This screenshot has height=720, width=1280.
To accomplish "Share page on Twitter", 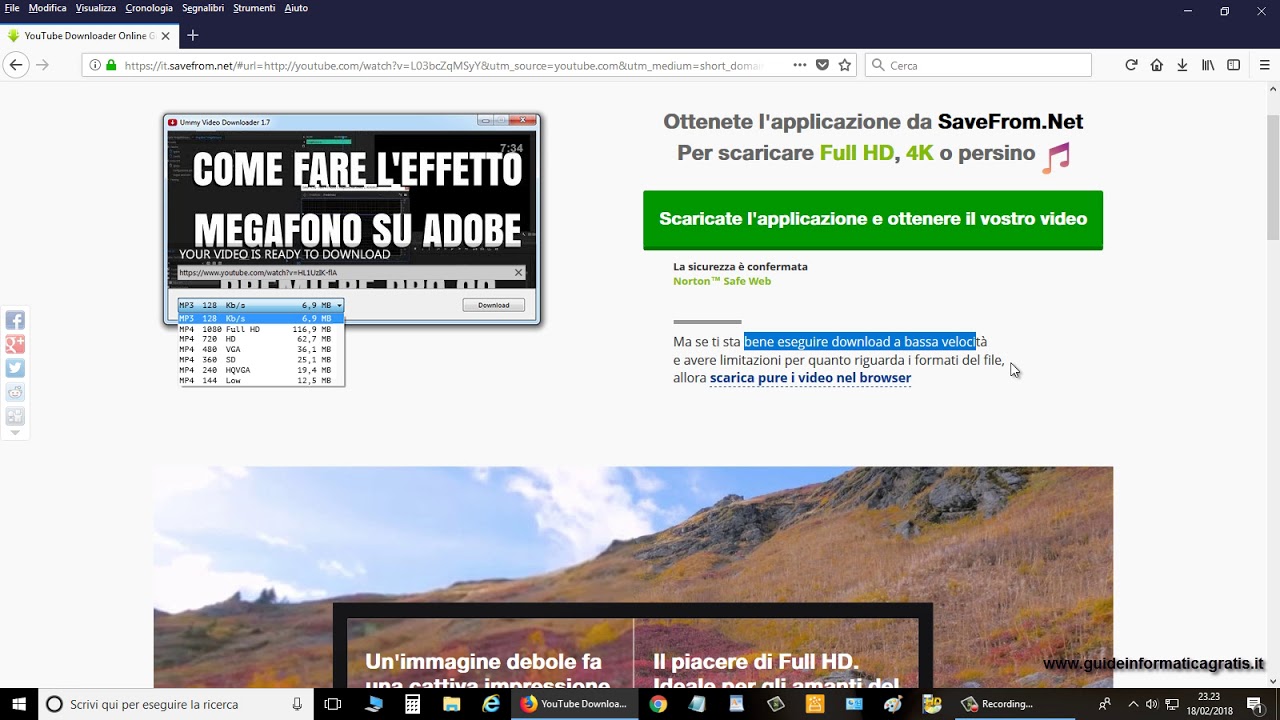I will [x=15, y=369].
